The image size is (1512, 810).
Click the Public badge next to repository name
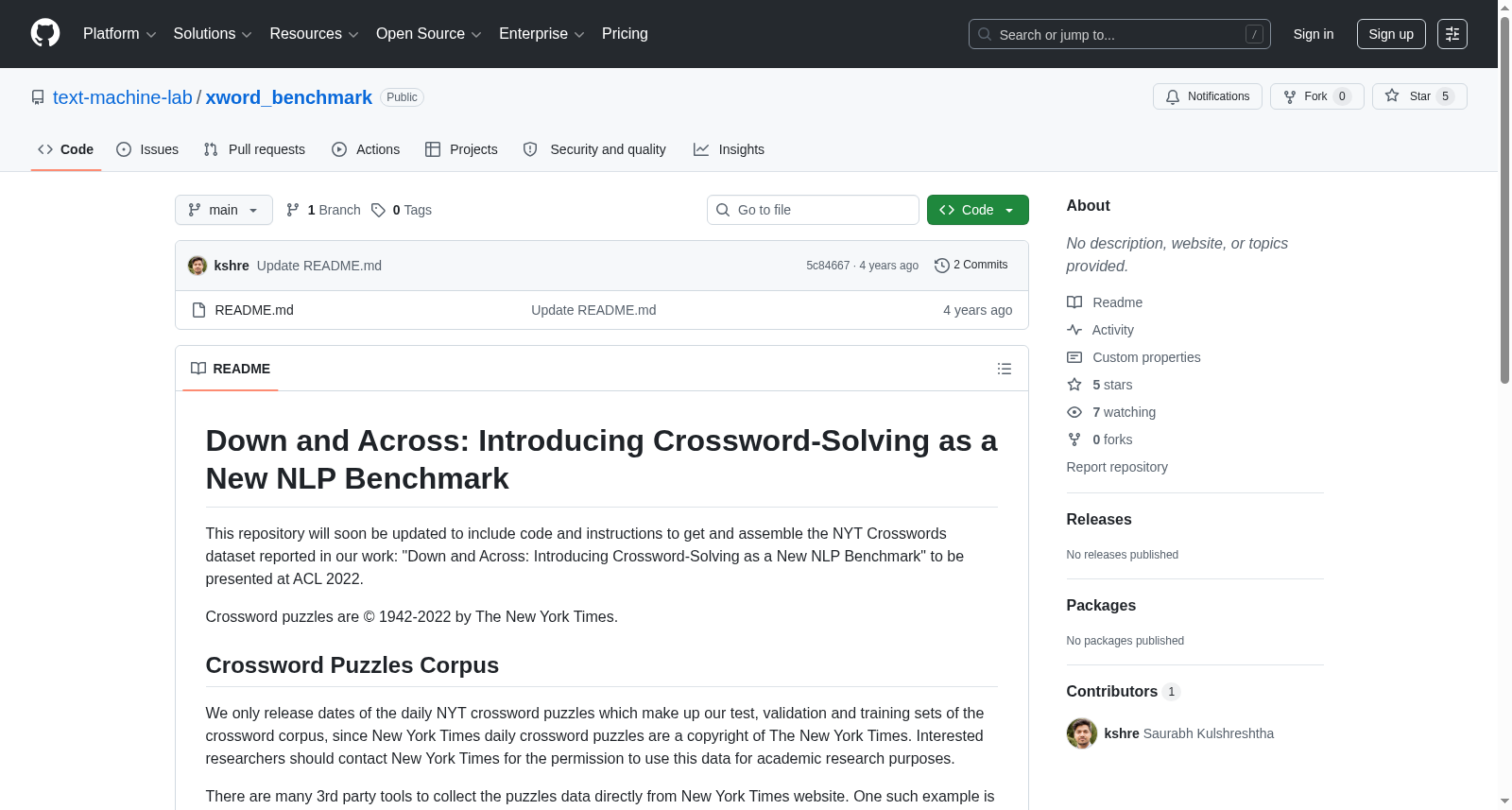coord(402,97)
